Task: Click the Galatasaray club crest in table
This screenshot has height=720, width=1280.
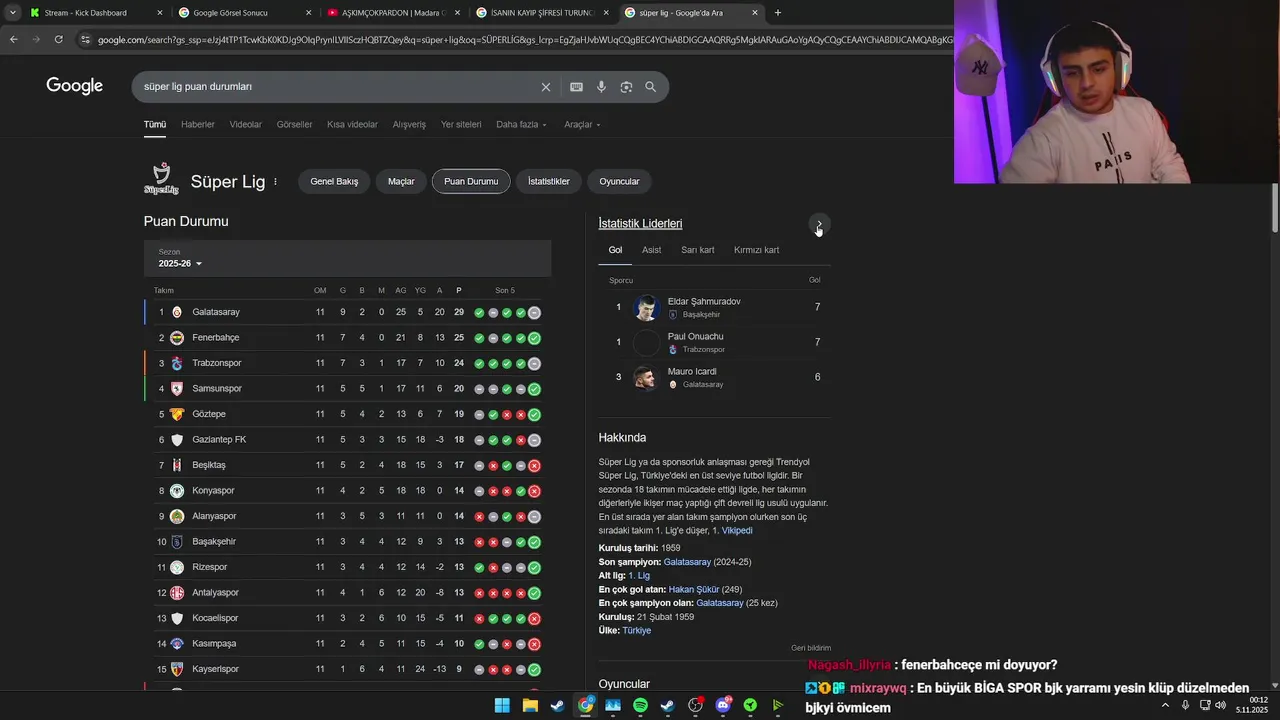Action: [177, 312]
